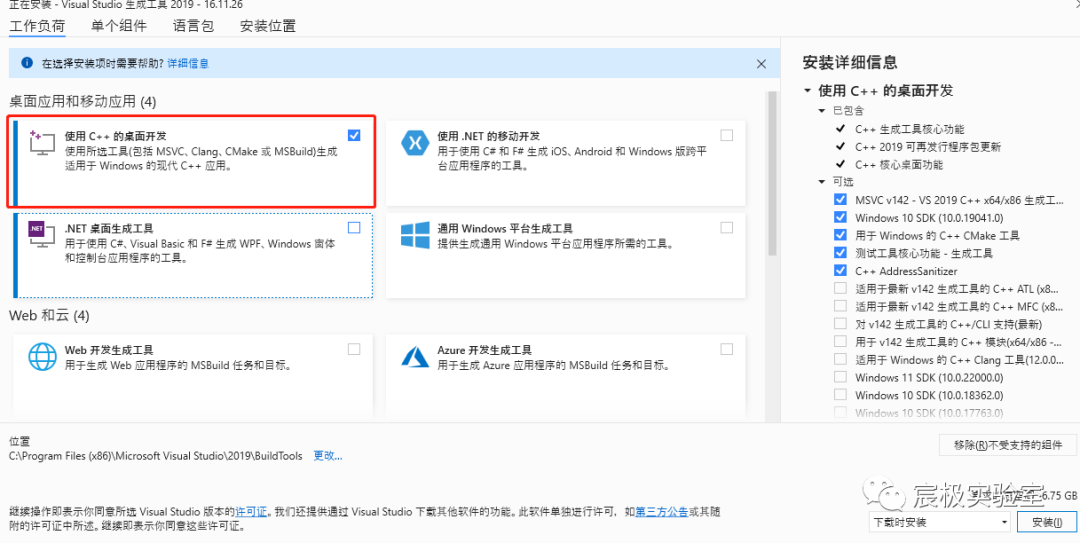Click the globe Web development build tools icon
This screenshot has width=1080, height=543.
42,357
